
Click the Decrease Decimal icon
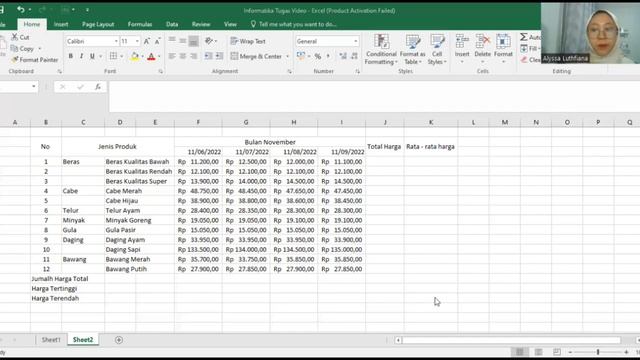(354, 56)
